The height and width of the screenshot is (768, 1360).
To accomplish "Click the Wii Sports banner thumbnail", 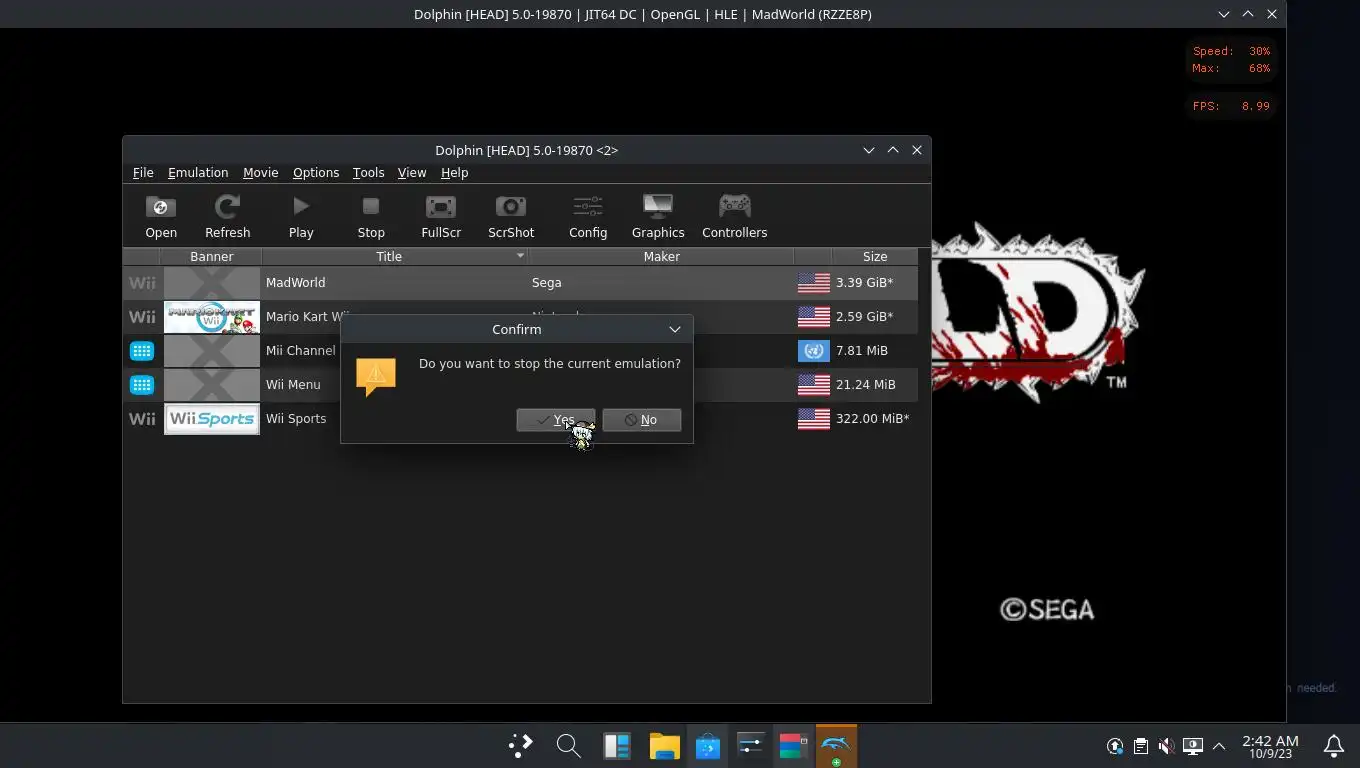I will pyautogui.click(x=212, y=419).
